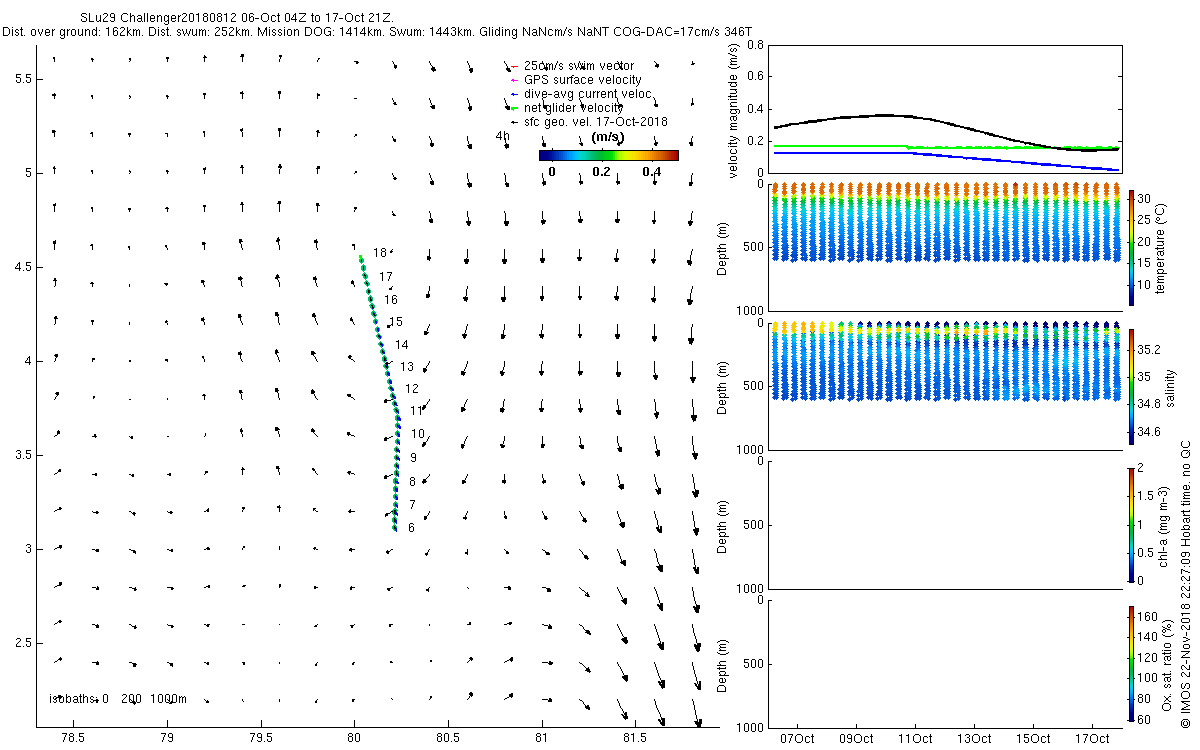Image resolution: width=1200 pixels, height=750 pixels.
Task: Click latitude tick 3.5 on map axis
Action: (x=23, y=455)
